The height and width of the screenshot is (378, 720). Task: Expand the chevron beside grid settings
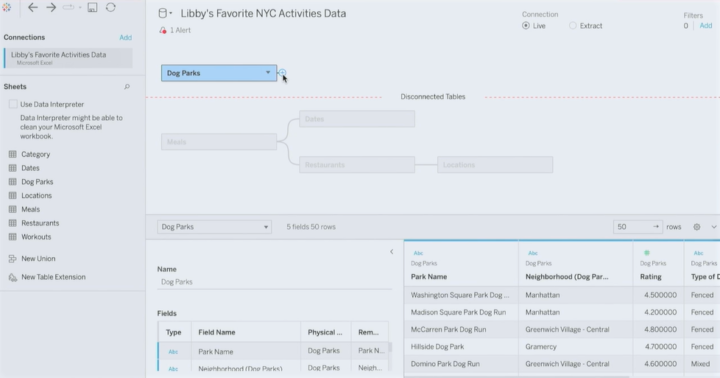(x=714, y=227)
